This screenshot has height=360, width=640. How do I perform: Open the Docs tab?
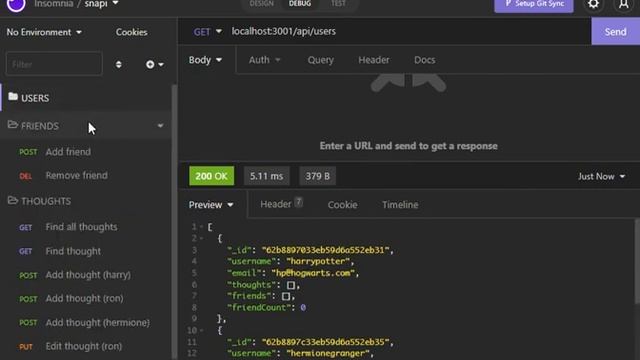click(x=424, y=60)
